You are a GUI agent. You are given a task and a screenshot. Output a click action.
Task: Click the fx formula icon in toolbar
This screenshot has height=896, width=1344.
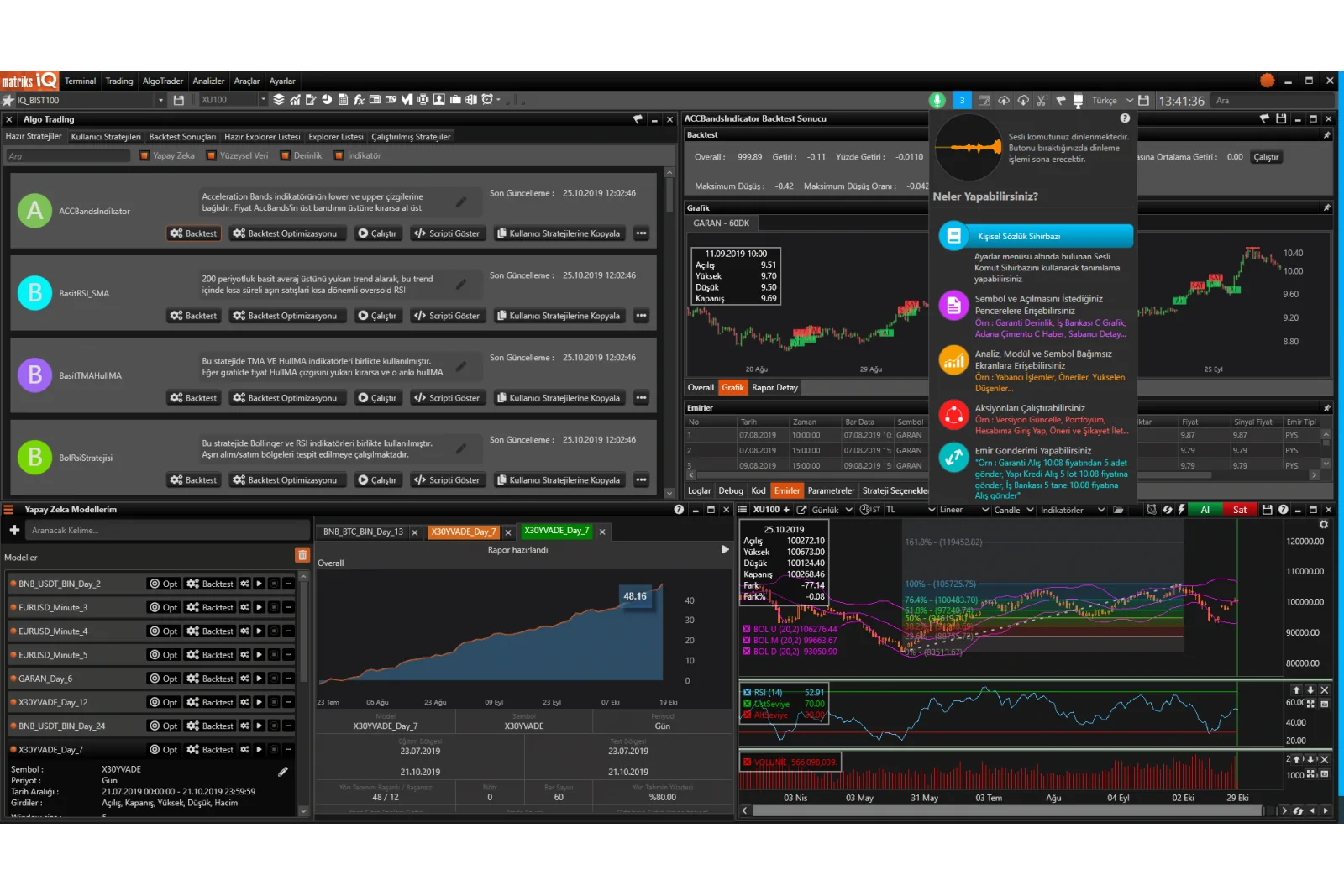tap(359, 100)
